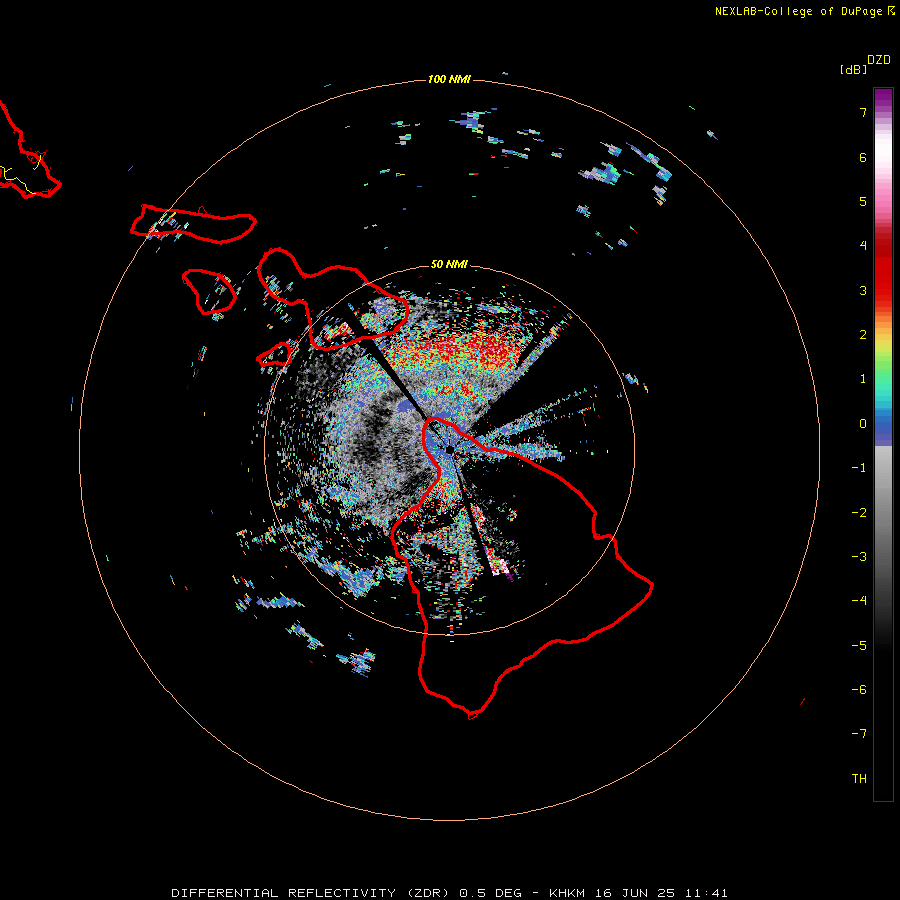The width and height of the screenshot is (900, 900).
Task: Click the 6 value on color scale
Action: tap(863, 157)
